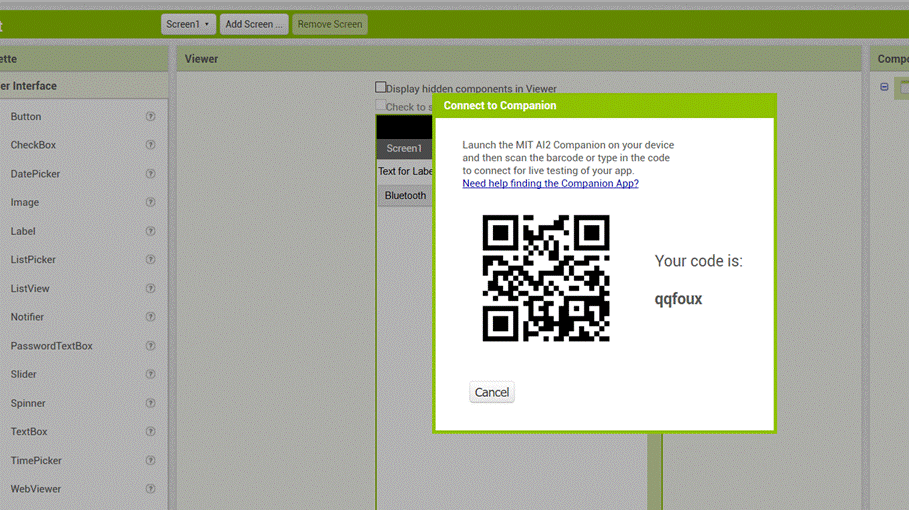Open help icon for Label component
The height and width of the screenshot is (510, 909).
[150, 231]
